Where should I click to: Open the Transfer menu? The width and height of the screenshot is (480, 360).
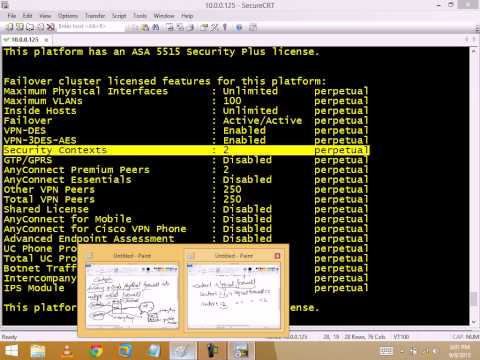pyautogui.click(x=95, y=16)
